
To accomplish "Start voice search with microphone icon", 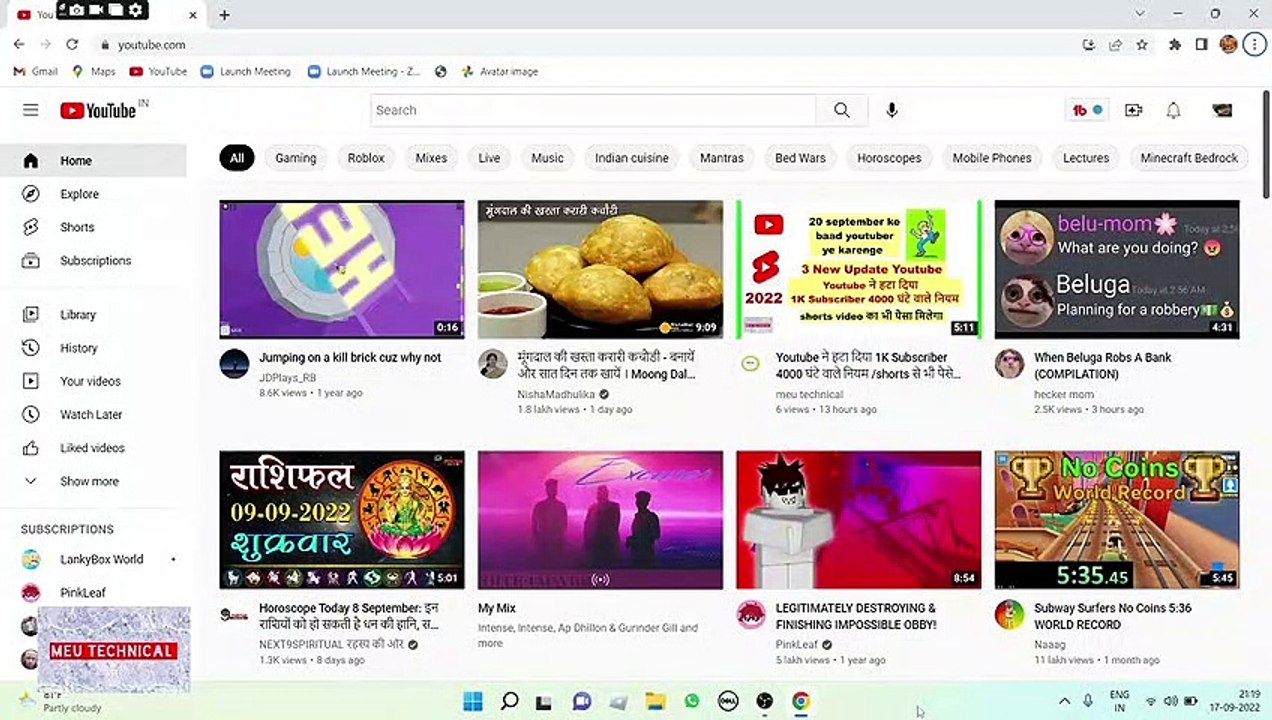I will pyautogui.click(x=892, y=110).
